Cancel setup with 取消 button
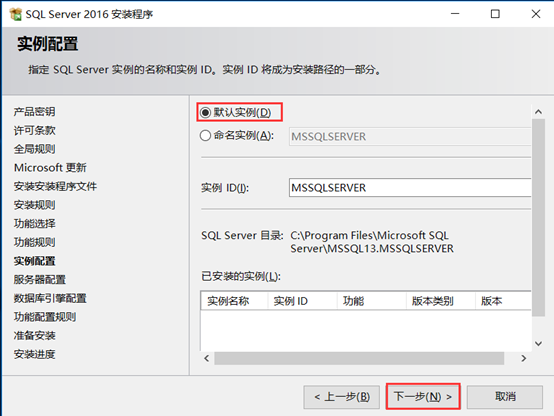The height and width of the screenshot is (416, 554). point(505,397)
